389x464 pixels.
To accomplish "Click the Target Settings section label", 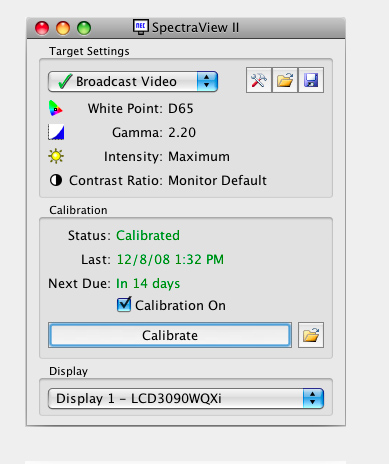I will [x=89, y=51].
